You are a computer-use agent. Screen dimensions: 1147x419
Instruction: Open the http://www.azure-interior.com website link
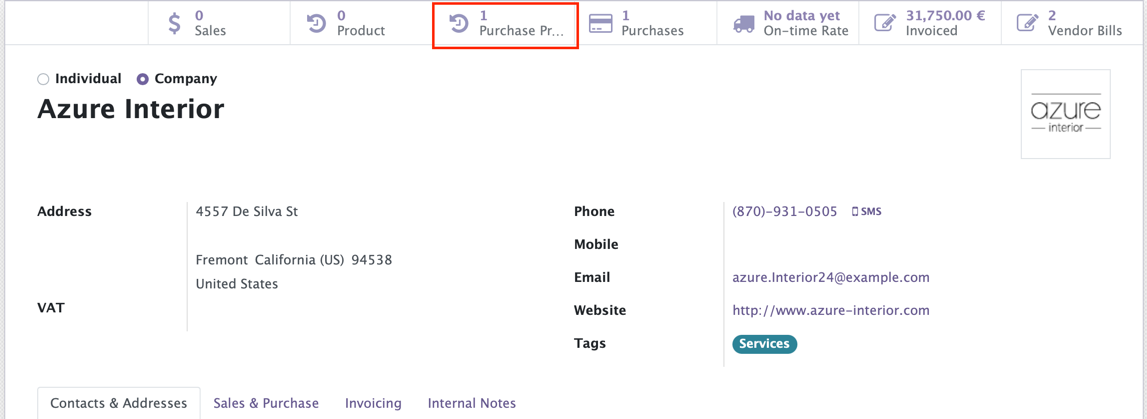point(831,311)
